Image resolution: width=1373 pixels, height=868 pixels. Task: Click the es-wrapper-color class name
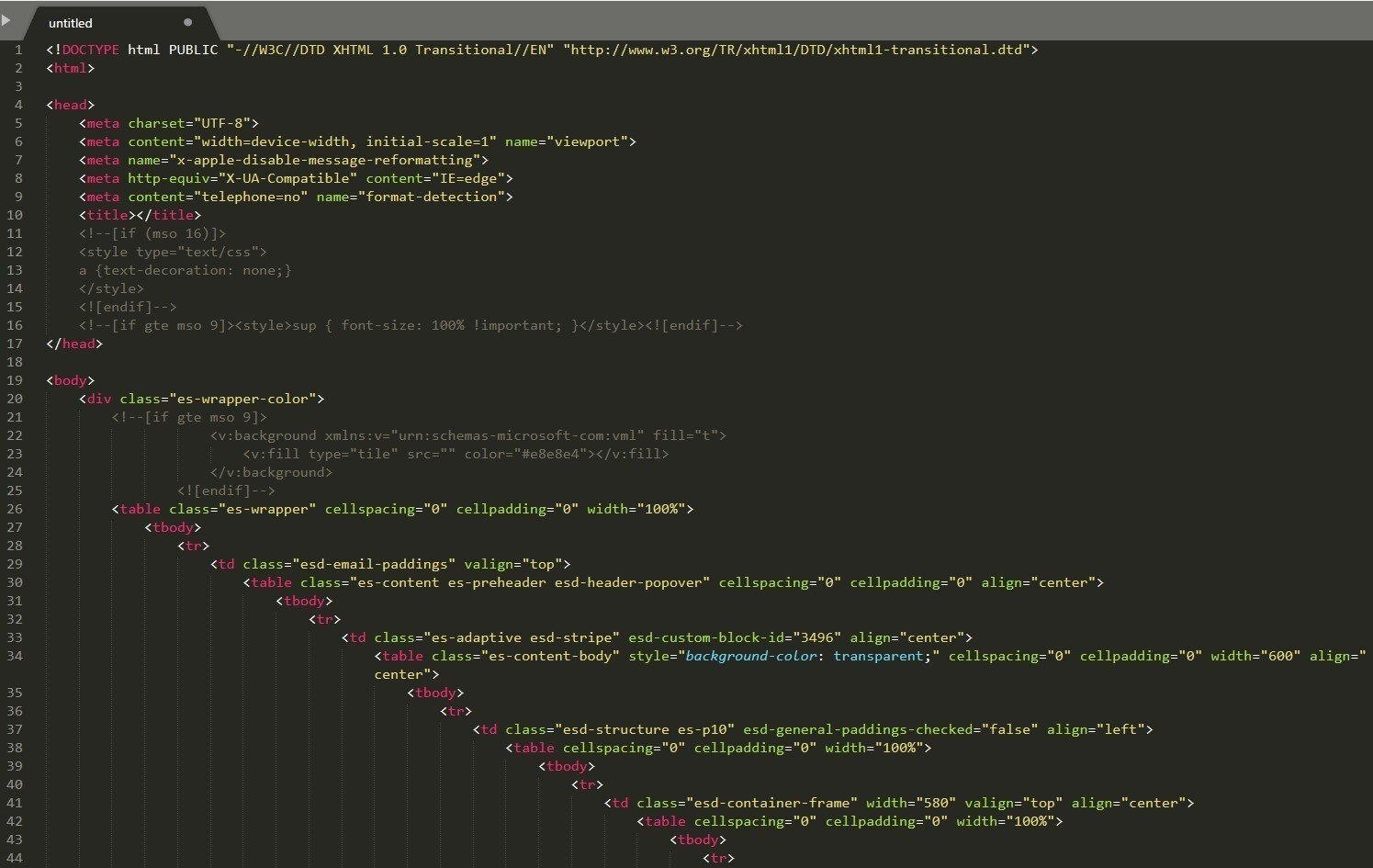click(x=248, y=399)
